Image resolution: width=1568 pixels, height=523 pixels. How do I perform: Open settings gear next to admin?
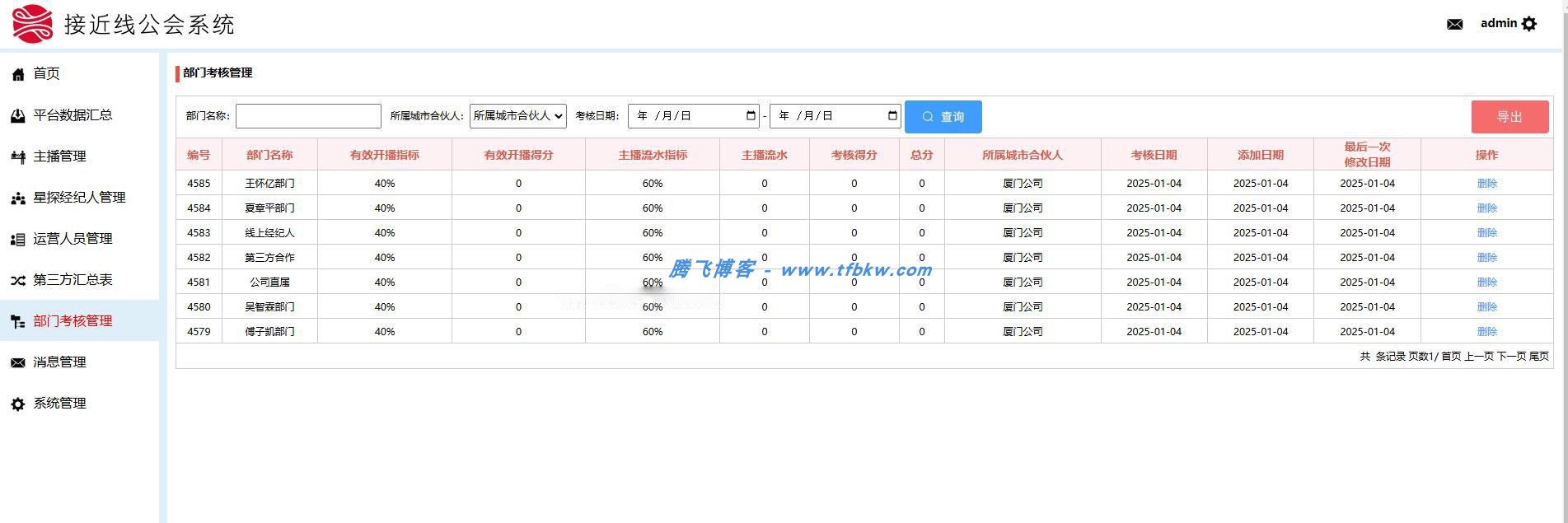(1529, 24)
